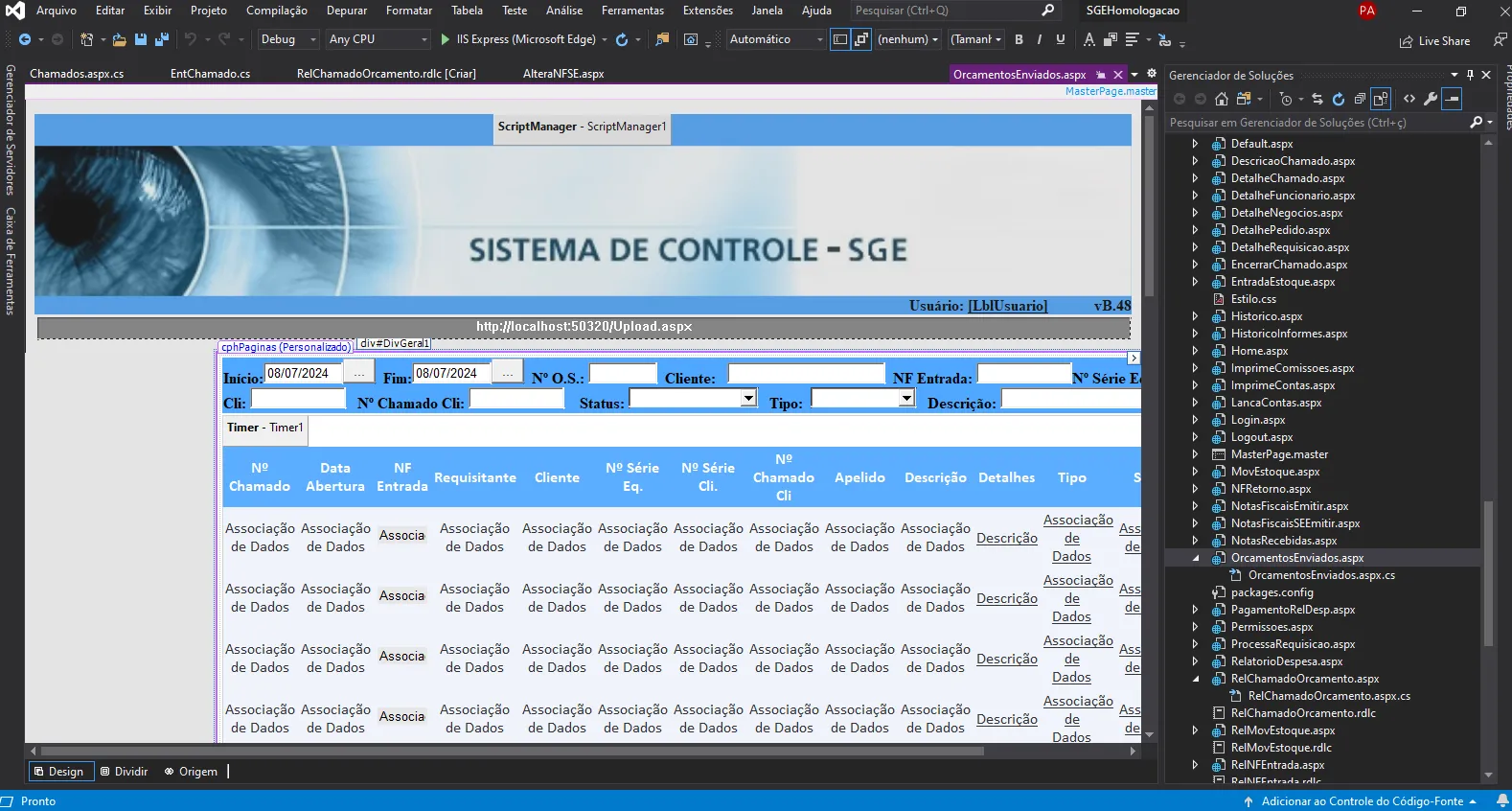
Task: Open the Depurar menu
Action: (347, 11)
